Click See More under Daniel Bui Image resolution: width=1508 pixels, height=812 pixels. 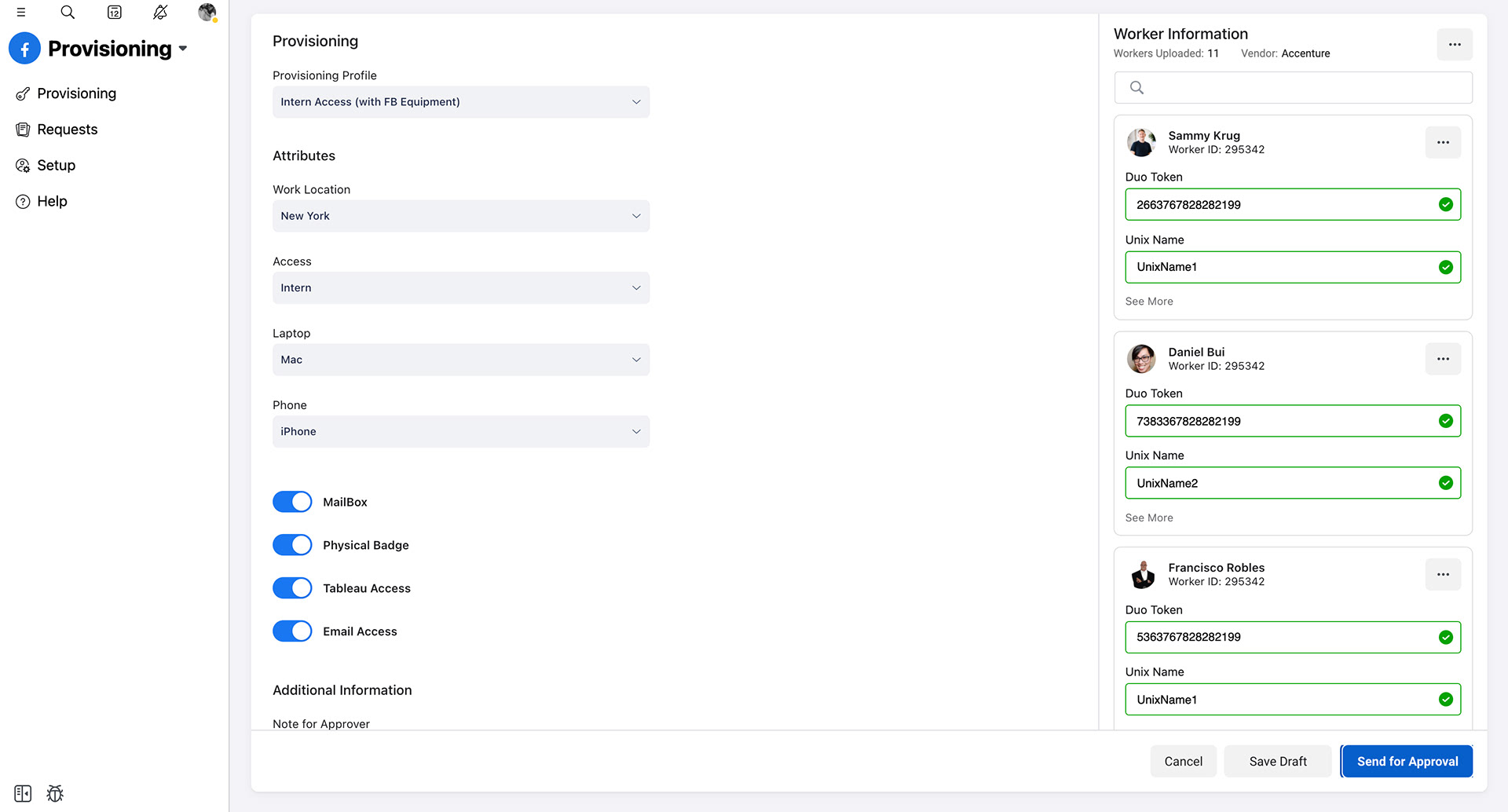click(1149, 518)
